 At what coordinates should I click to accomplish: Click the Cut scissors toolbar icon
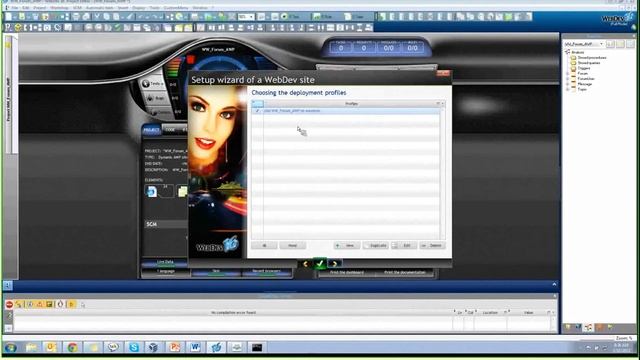click(x=97, y=17)
